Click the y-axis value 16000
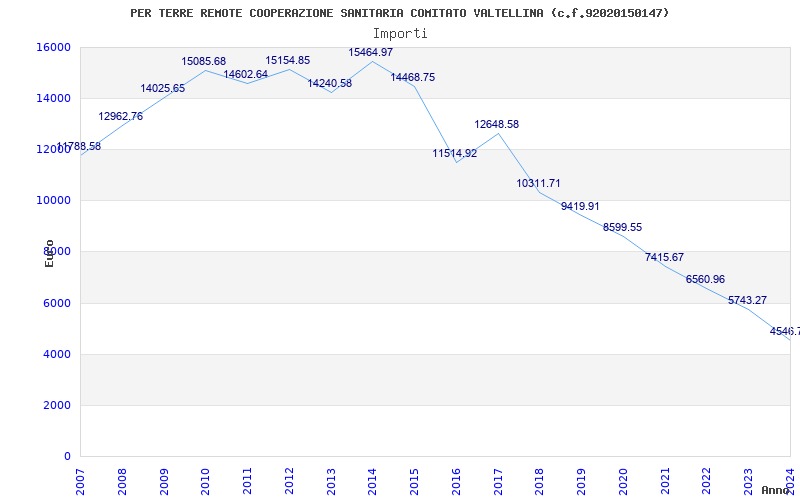 click(54, 47)
